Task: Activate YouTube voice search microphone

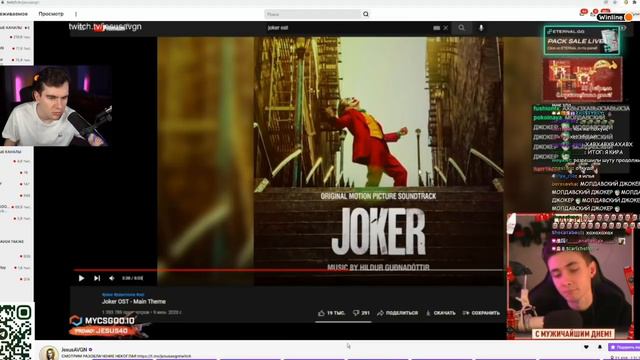Action: point(481,28)
